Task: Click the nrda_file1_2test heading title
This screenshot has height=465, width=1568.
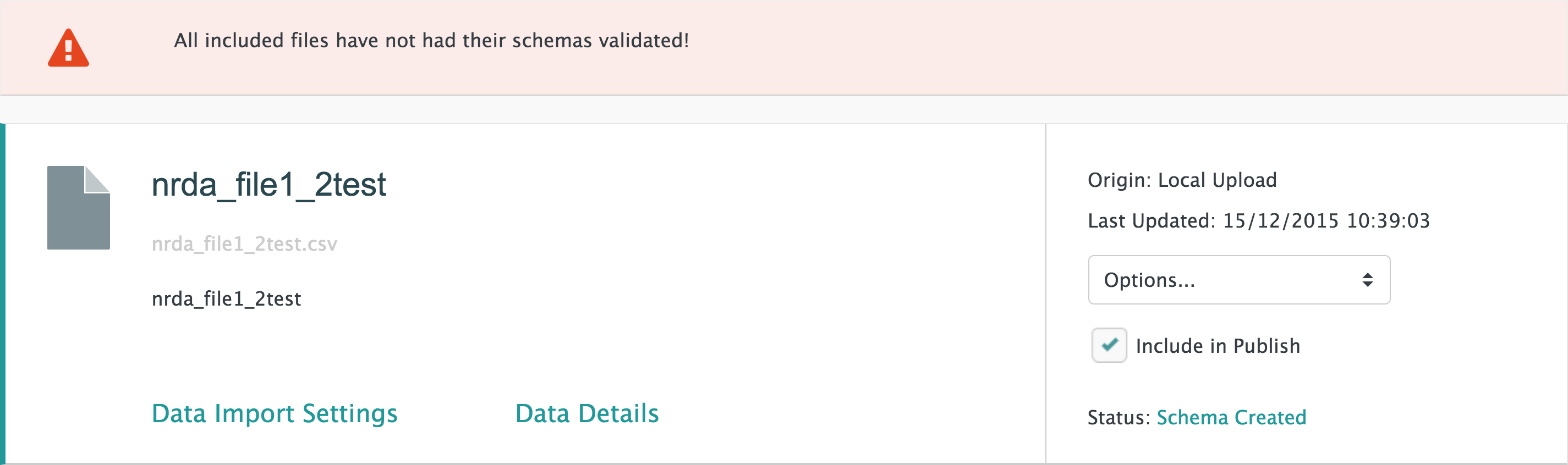Action: tap(268, 184)
